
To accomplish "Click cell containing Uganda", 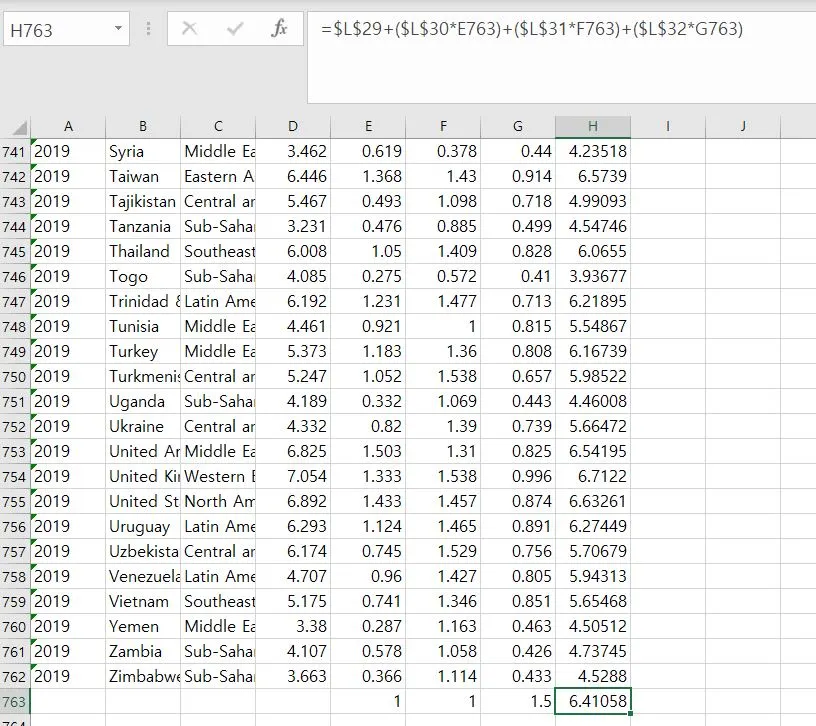I will click(x=143, y=401).
